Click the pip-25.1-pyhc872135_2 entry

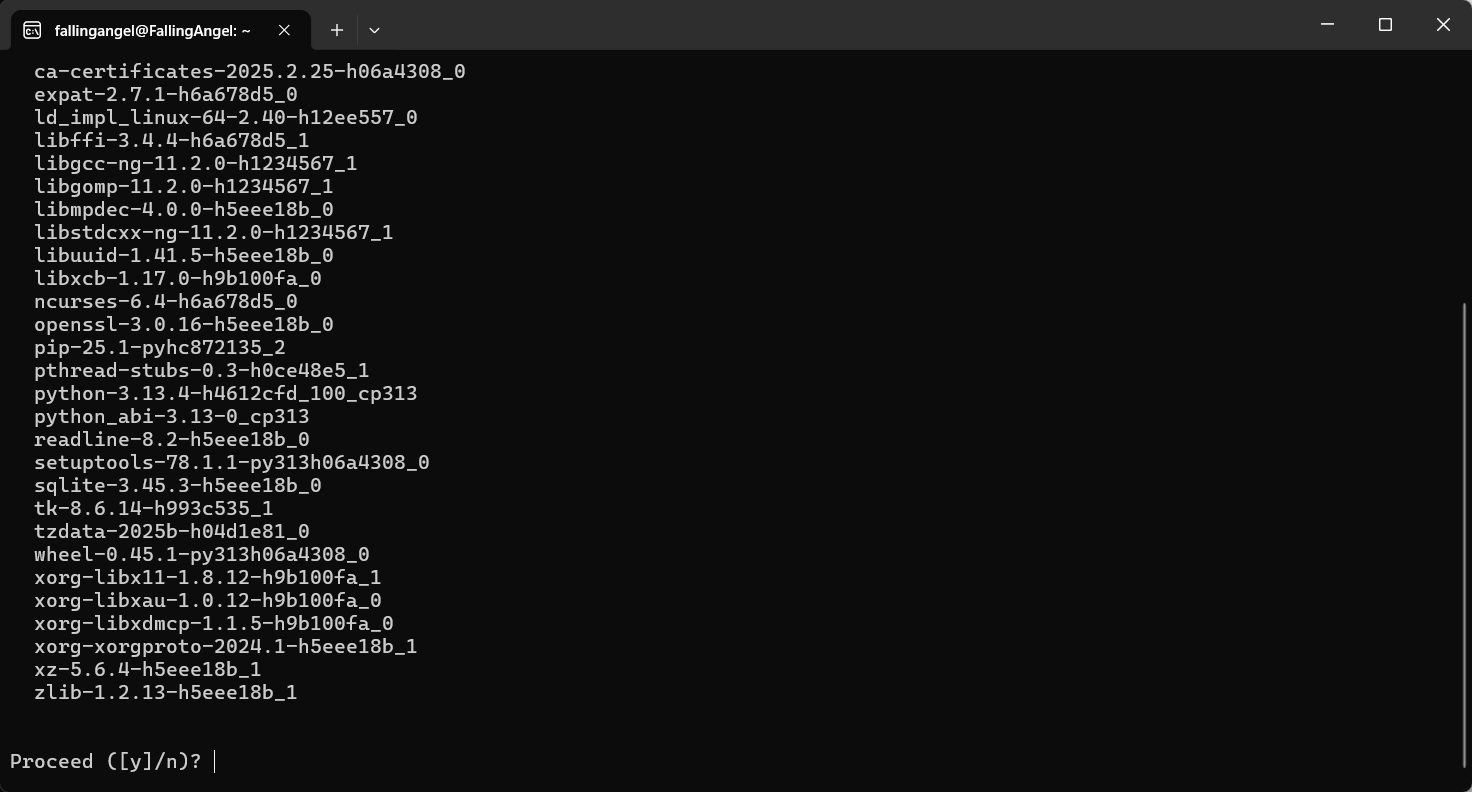tap(160, 347)
